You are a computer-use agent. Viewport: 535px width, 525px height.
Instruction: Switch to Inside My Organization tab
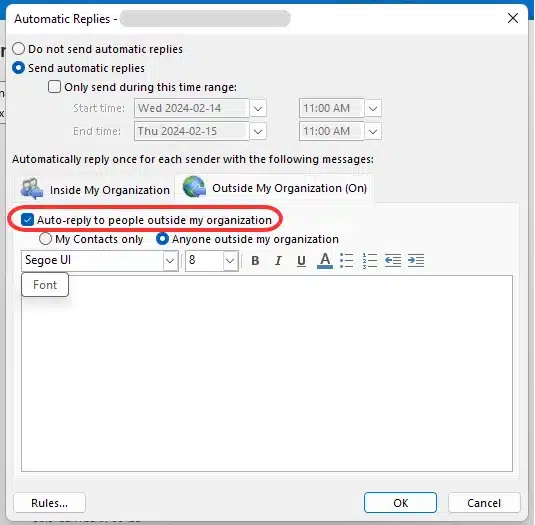pyautogui.click(x=95, y=189)
